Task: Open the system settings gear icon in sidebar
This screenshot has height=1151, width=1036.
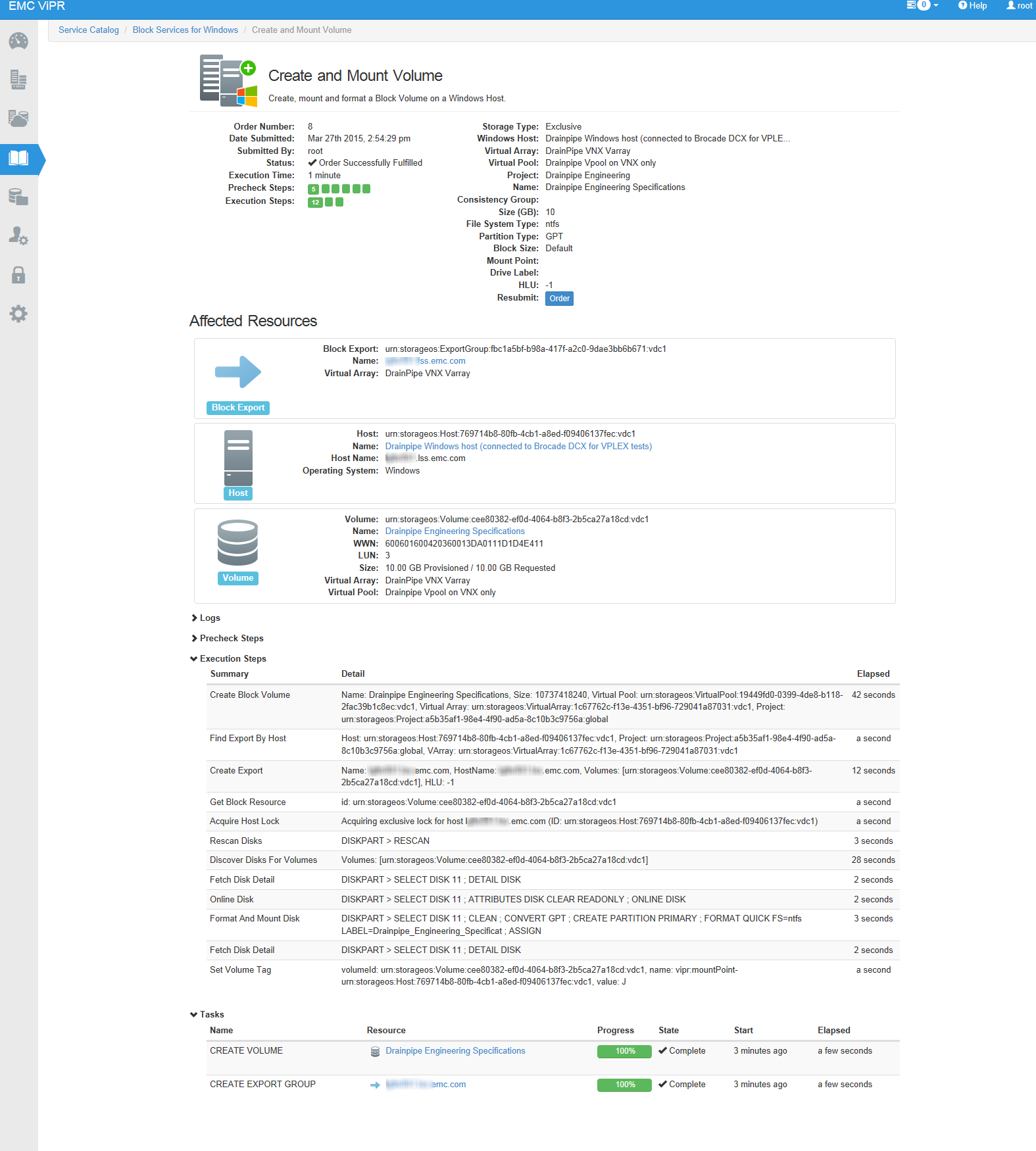Action: [x=18, y=314]
